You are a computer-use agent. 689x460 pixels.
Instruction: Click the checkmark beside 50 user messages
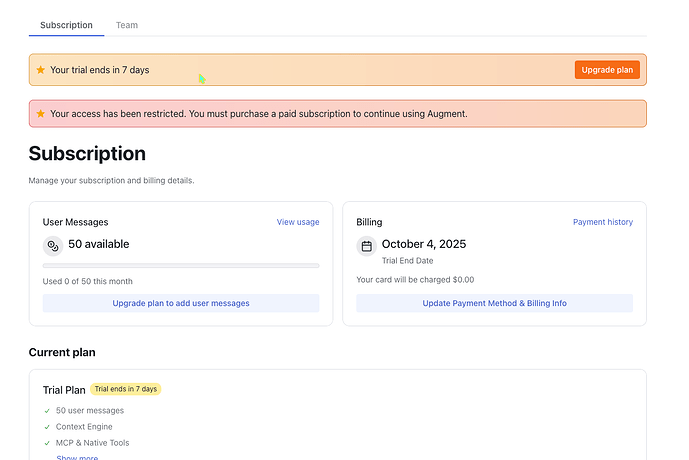pyautogui.click(x=47, y=411)
